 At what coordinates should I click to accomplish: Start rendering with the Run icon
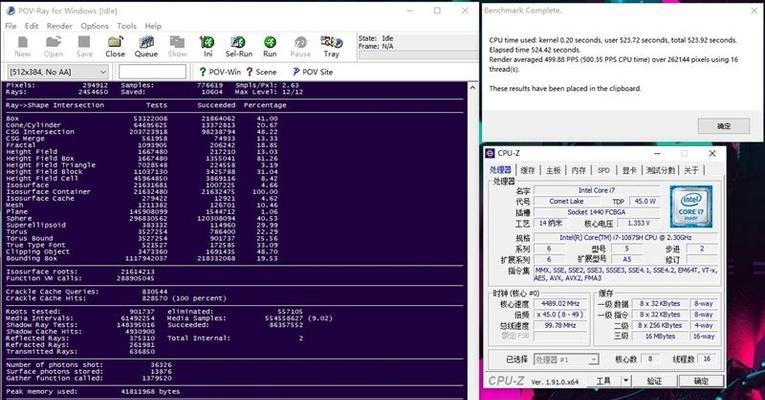(x=270, y=47)
